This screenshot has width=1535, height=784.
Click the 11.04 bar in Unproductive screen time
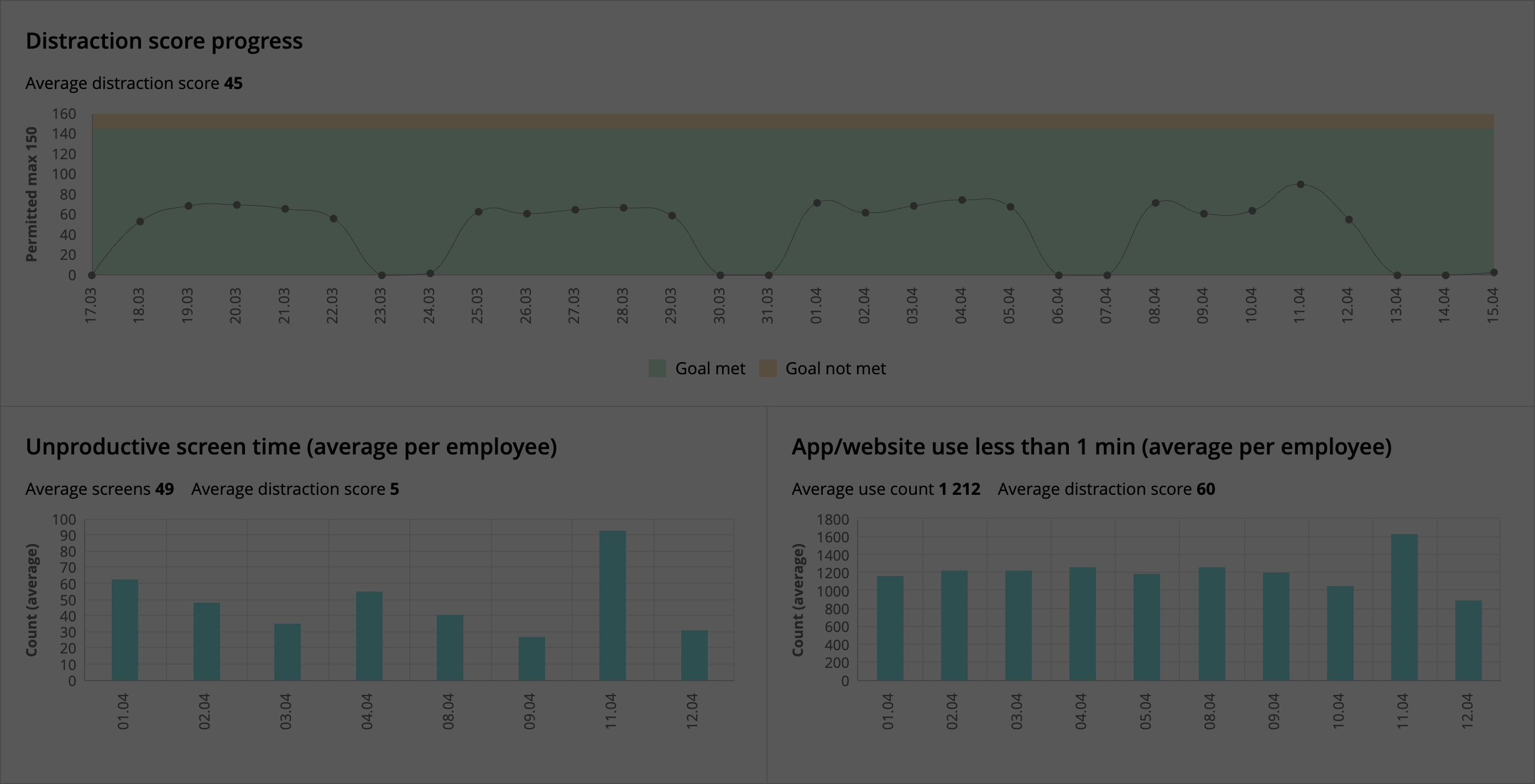click(613, 605)
